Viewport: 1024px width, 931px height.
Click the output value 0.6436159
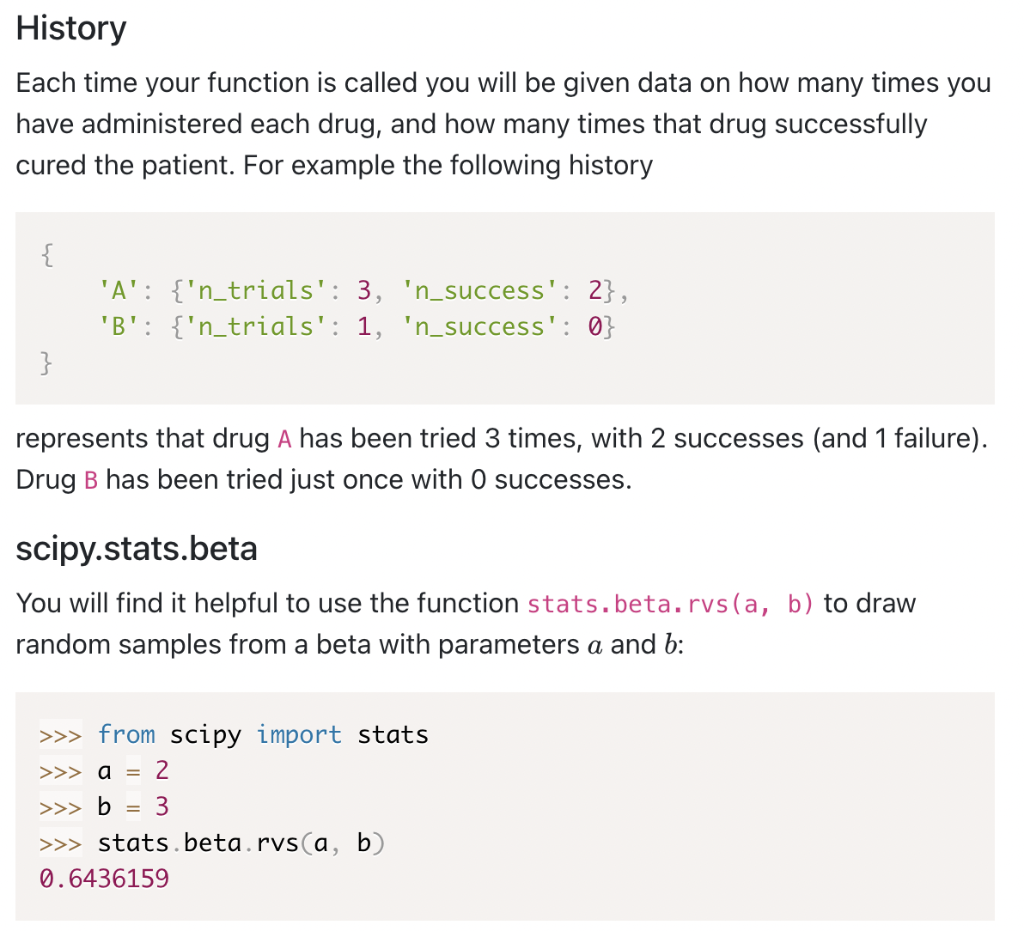(x=104, y=879)
